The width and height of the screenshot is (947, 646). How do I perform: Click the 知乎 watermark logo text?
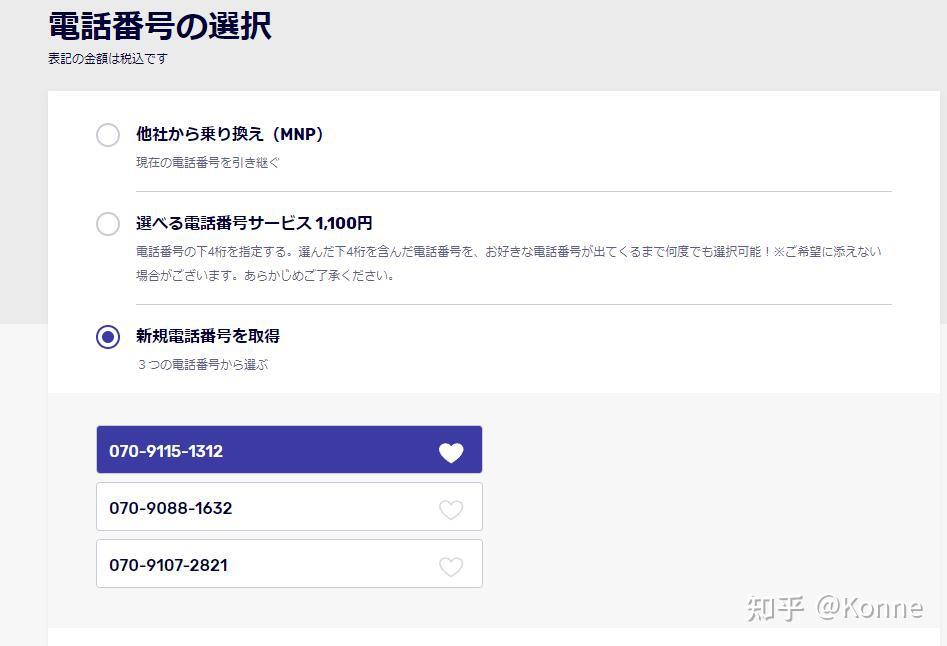click(776, 607)
